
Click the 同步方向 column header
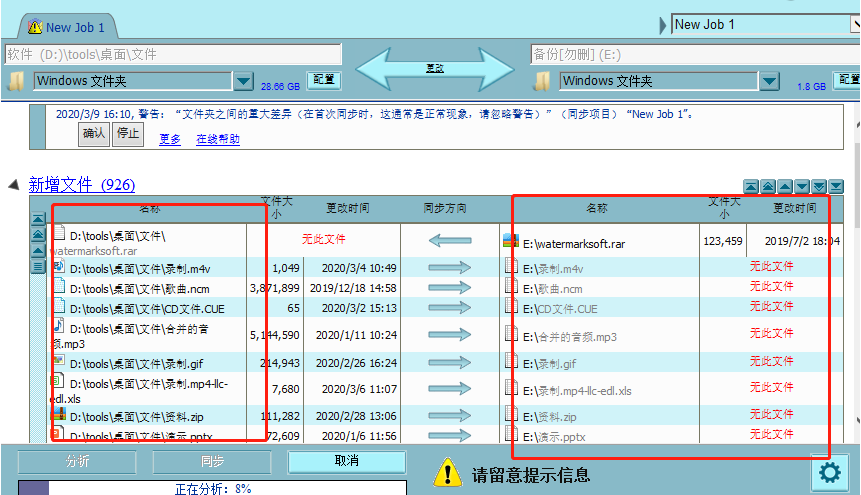[x=445, y=208]
